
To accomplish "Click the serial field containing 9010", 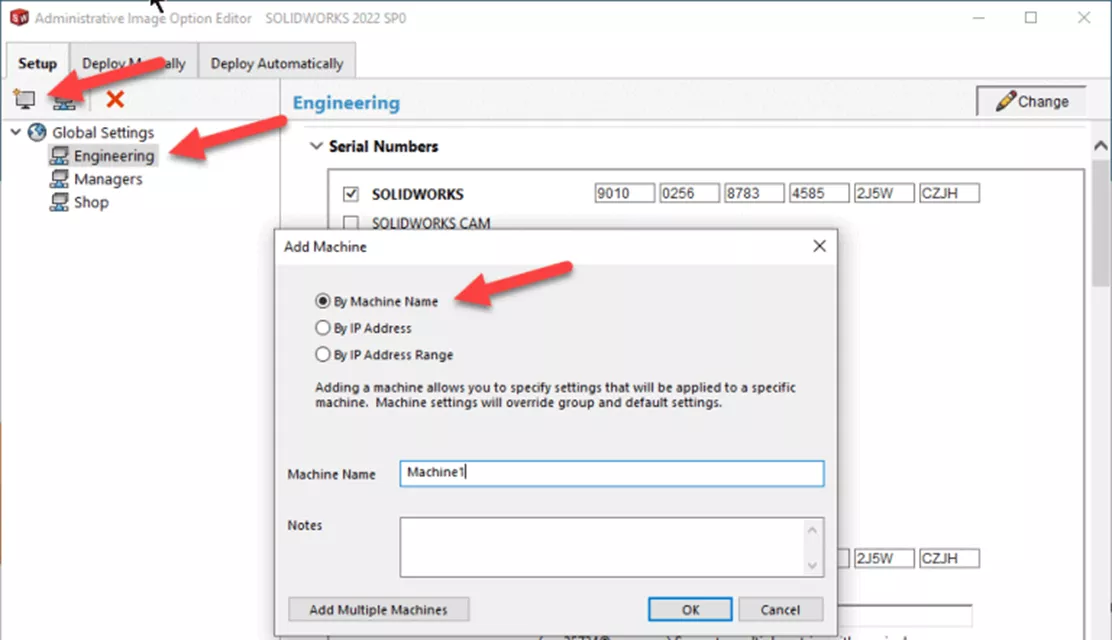I will (x=624, y=193).
